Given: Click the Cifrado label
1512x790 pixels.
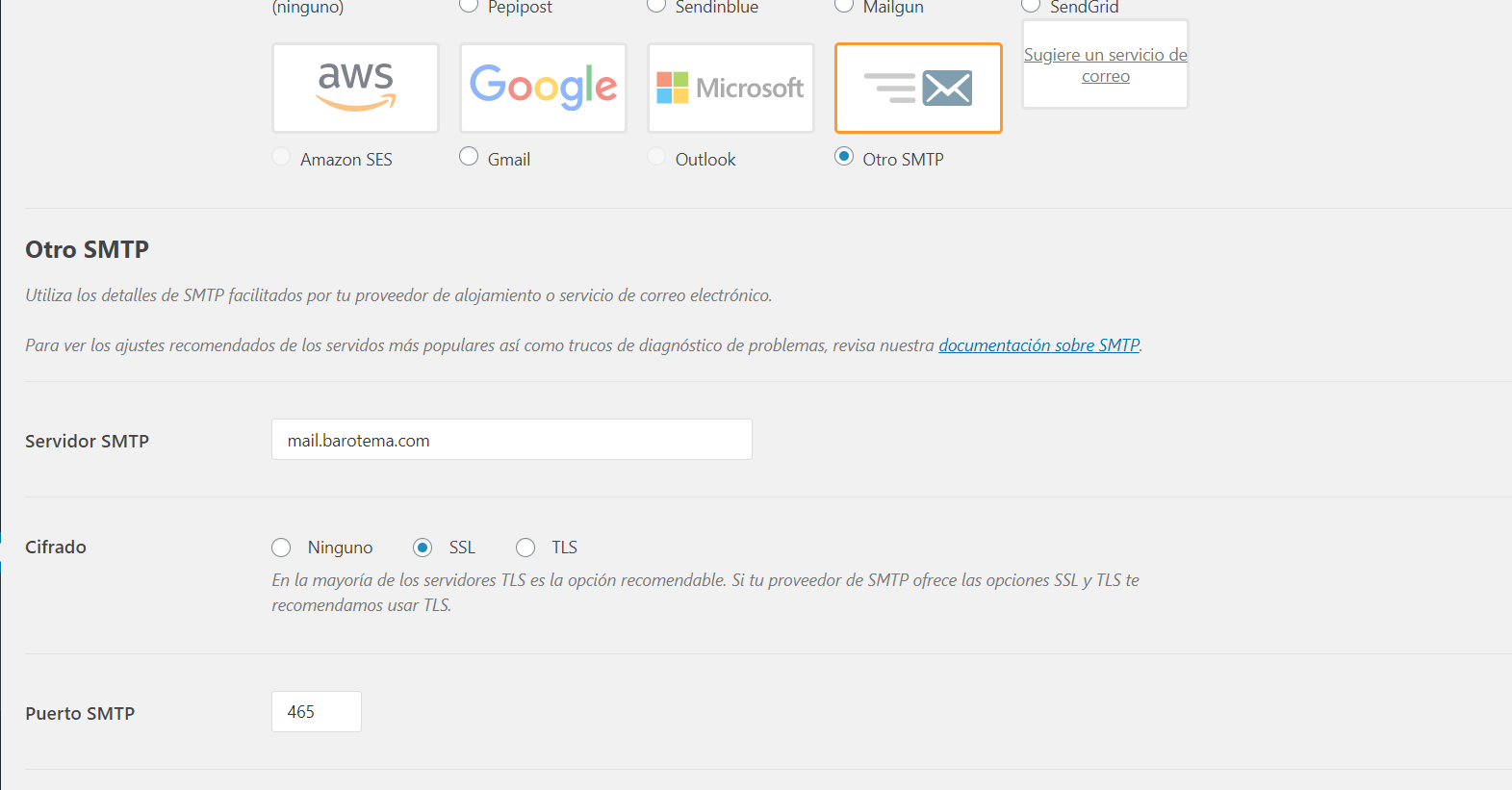Looking at the screenshot, I should click(56, 547).
